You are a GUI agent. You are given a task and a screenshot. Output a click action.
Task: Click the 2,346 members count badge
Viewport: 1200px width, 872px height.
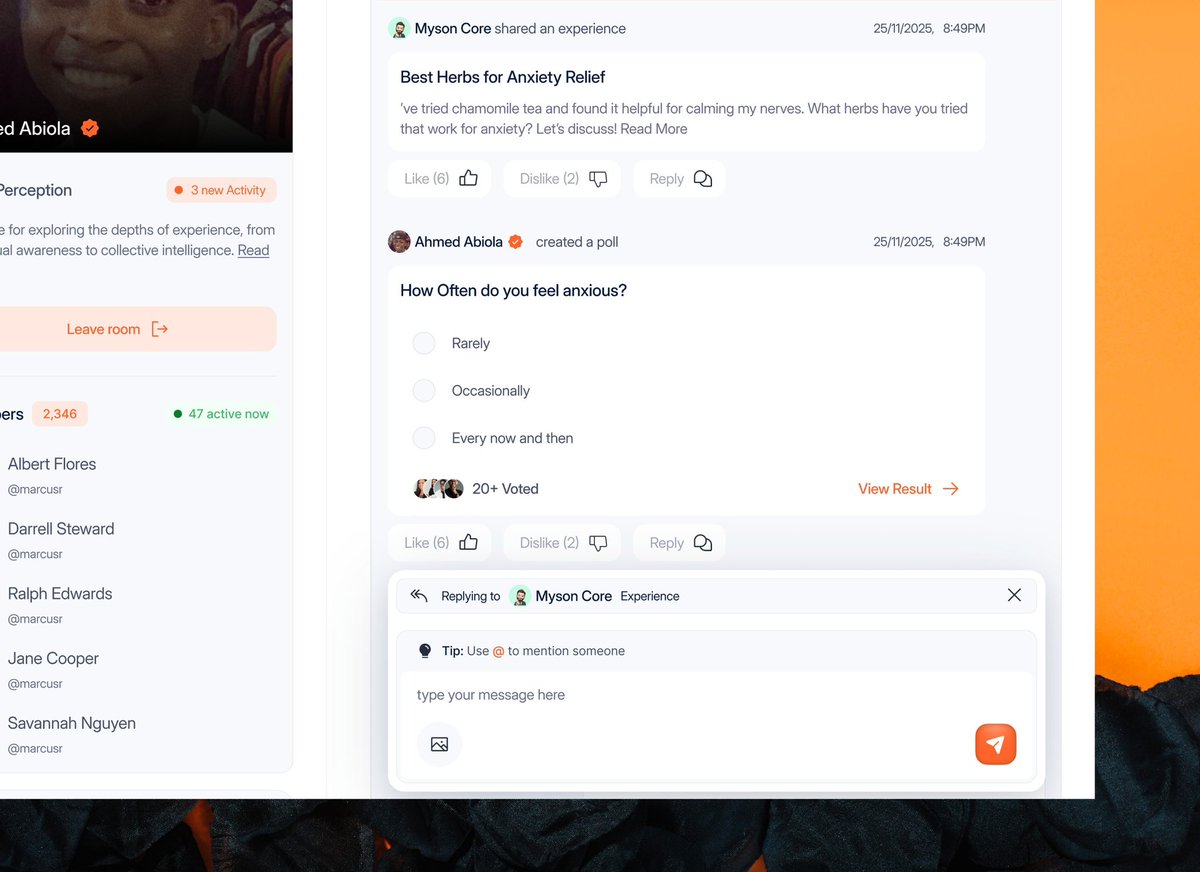pos(60,414)
